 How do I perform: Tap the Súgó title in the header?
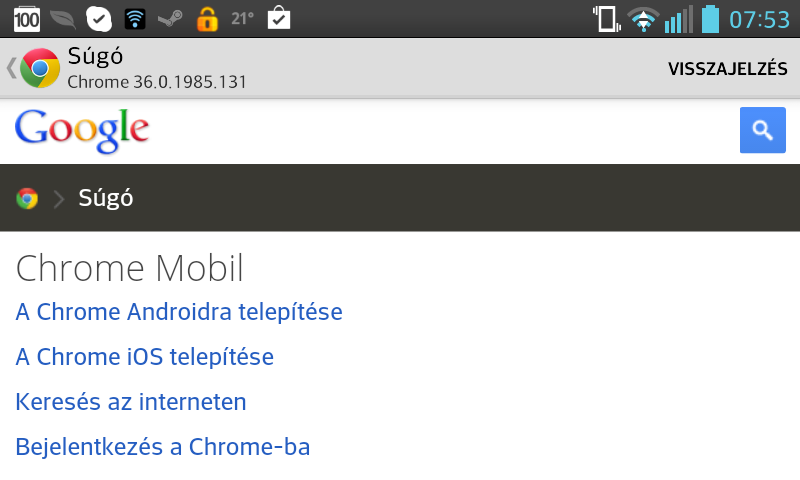95,57
